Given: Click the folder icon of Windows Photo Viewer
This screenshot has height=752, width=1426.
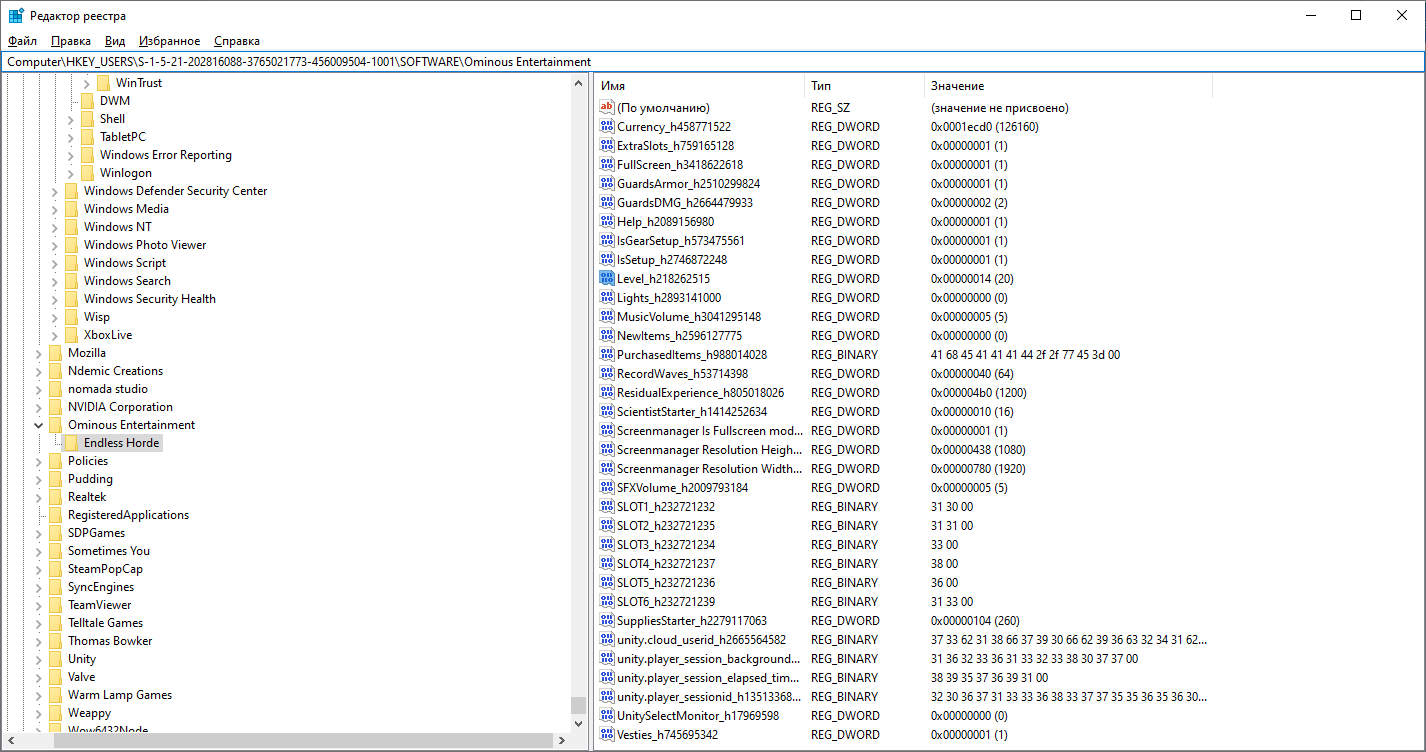Looking at the screenshot, I should [x=71, y=245].
